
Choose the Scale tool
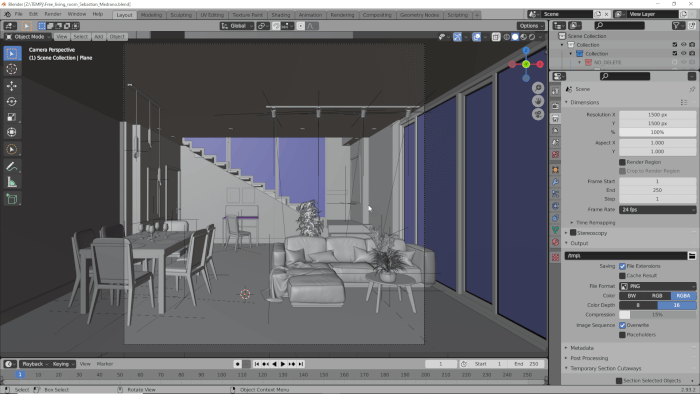[x=12, y=117]
